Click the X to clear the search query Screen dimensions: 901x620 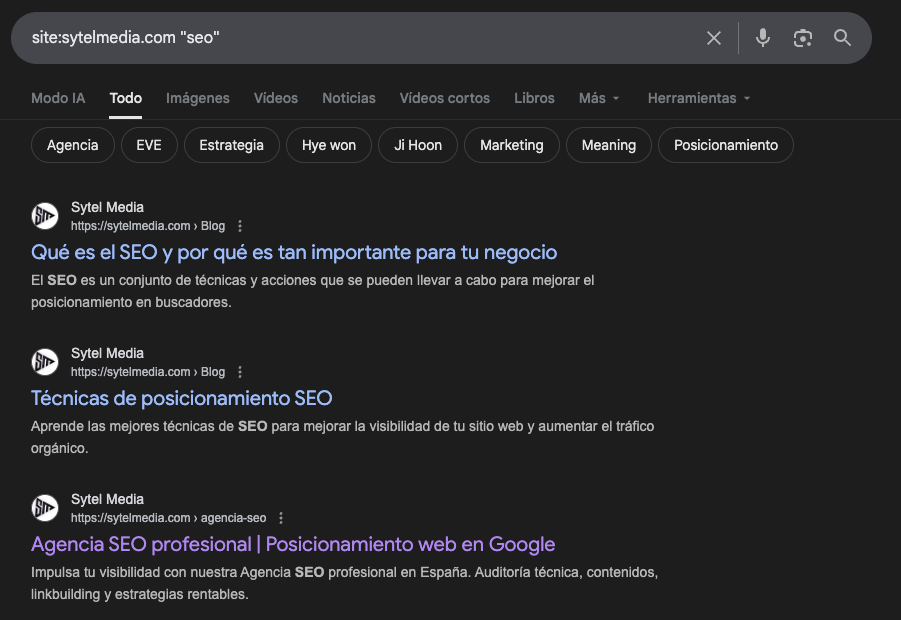714,37
